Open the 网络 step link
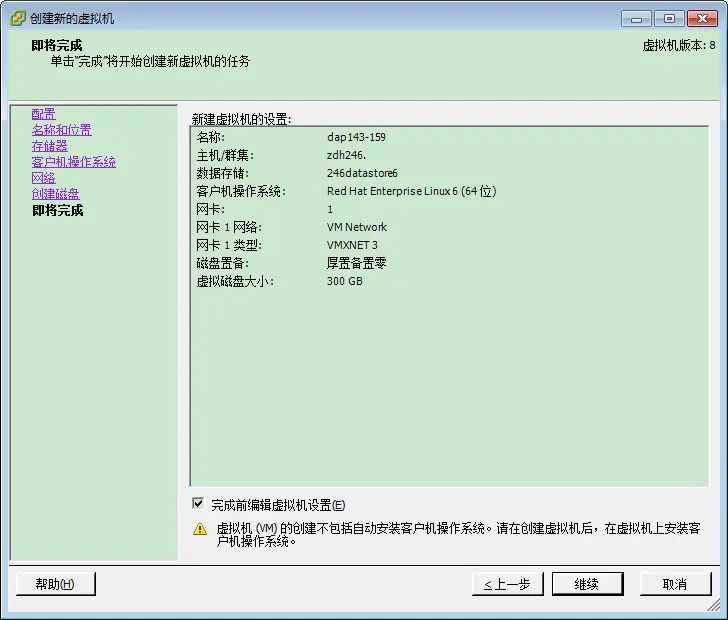The width and height of the screenshot is (728, 620). point(44,178)
